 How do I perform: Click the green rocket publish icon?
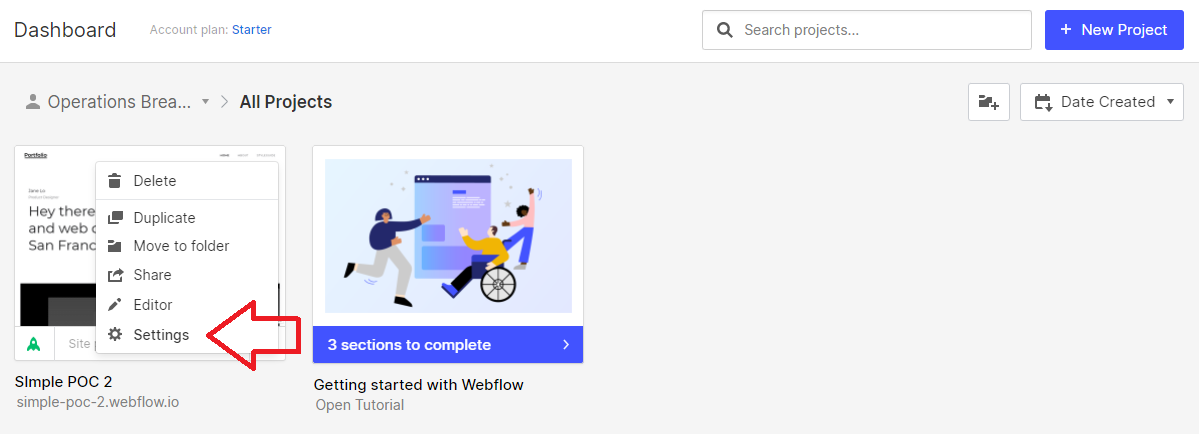pyautogui.click(x=34, y=344)
